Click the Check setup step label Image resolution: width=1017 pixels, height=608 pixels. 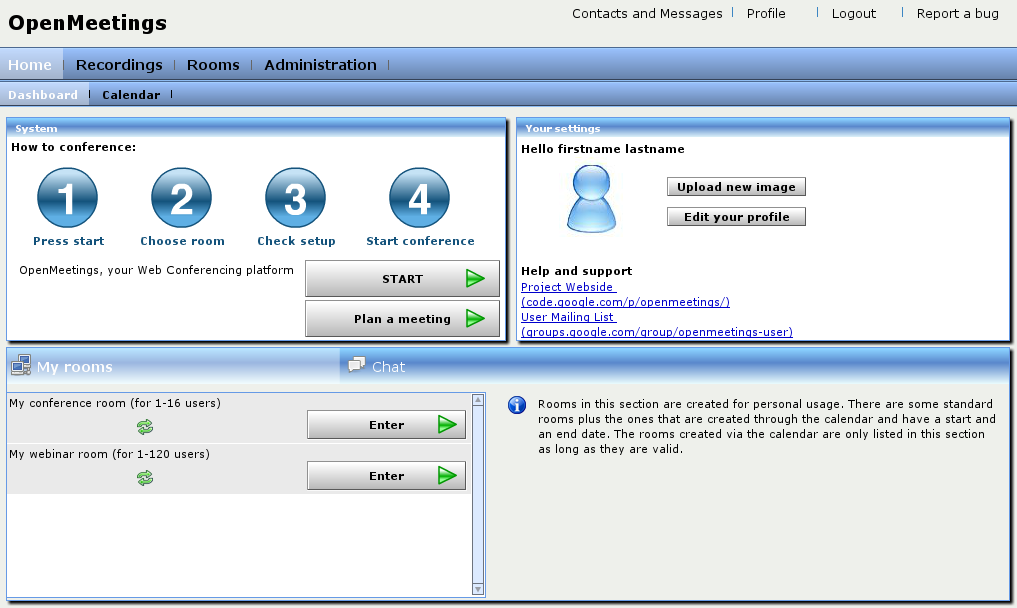(296, 241)
